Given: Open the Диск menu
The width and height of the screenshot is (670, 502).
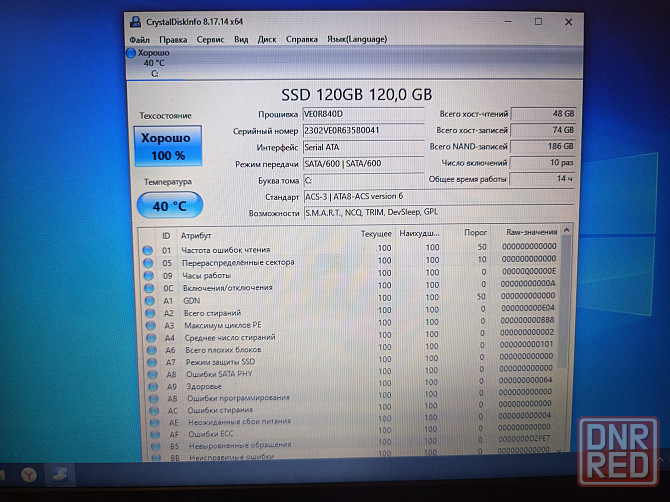Looking at the screenshot, I should 267,40.
